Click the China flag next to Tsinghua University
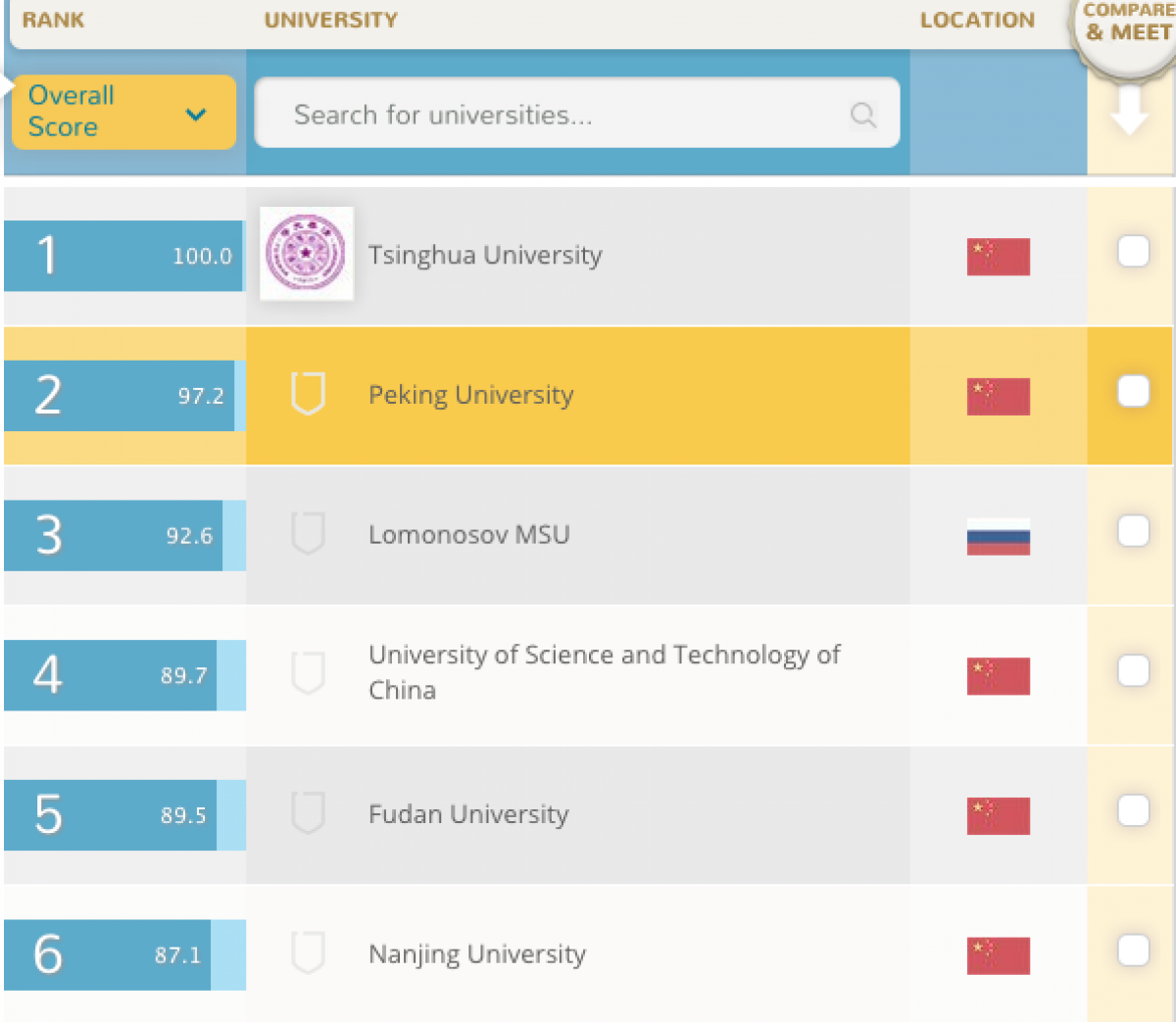 (x=998, y=257)
